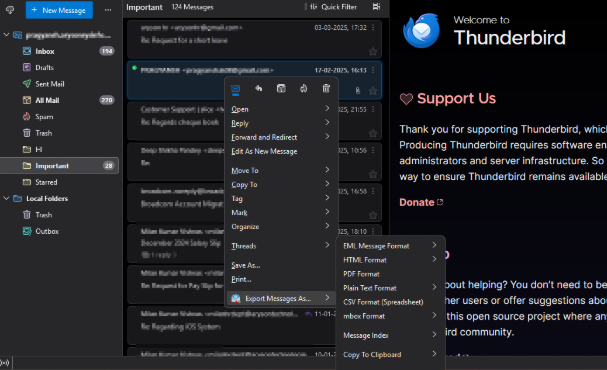Screen dimensions: 607x370
Task: Select Print... in context menu
Action: click(x=281, y=279)
